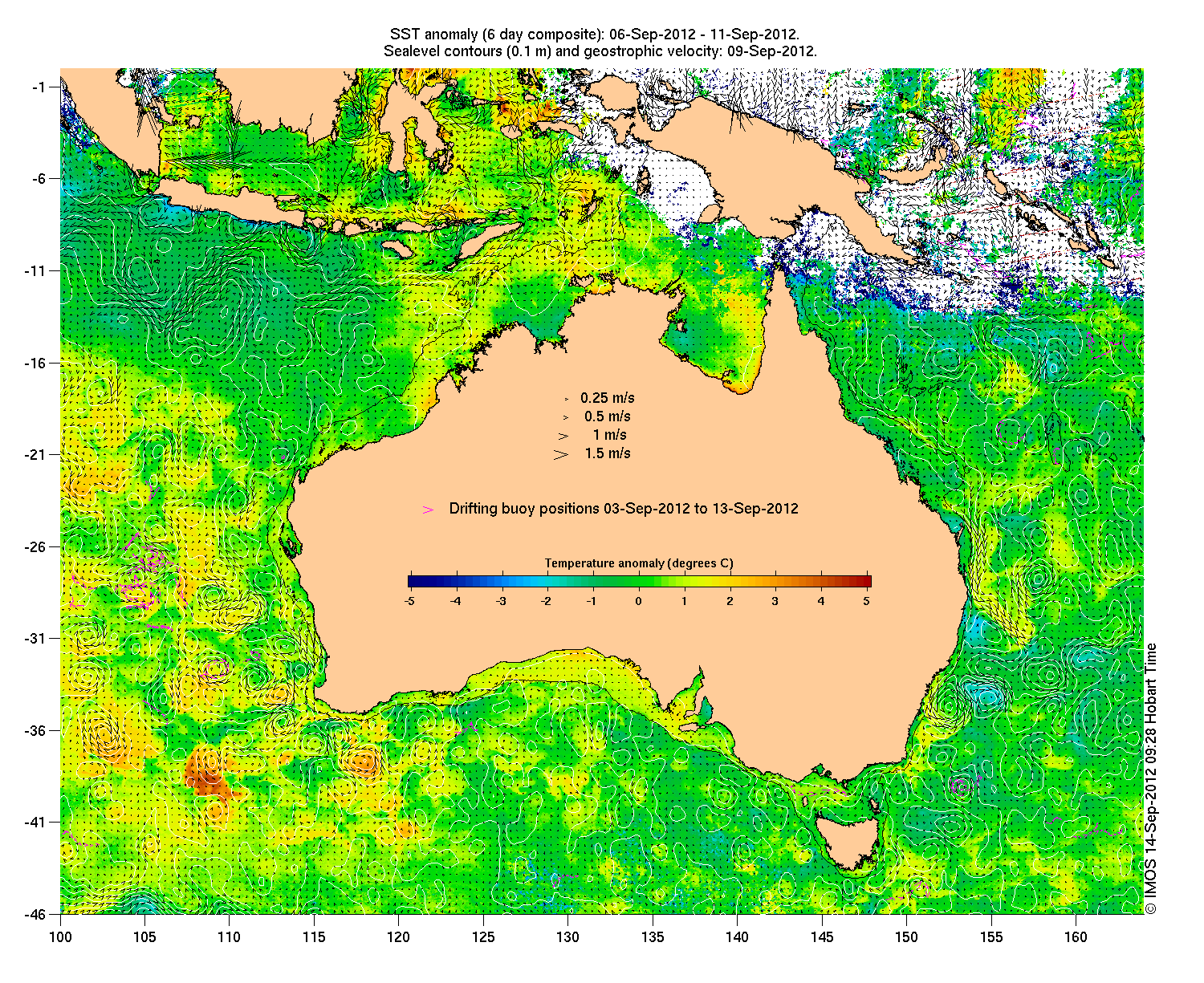Click the sealevel contours subtitle line

pyautogui.click(x=600, y=51)
